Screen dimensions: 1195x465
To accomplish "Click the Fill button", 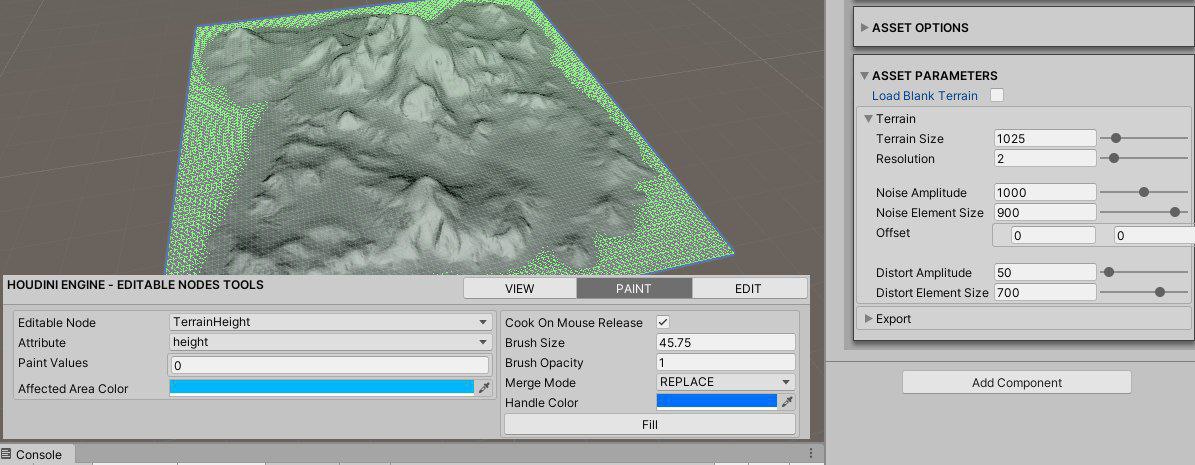I will click(649, 424).
